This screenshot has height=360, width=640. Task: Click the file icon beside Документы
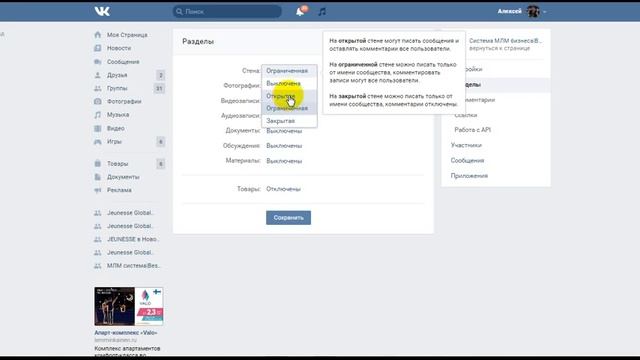coord(98,177)
